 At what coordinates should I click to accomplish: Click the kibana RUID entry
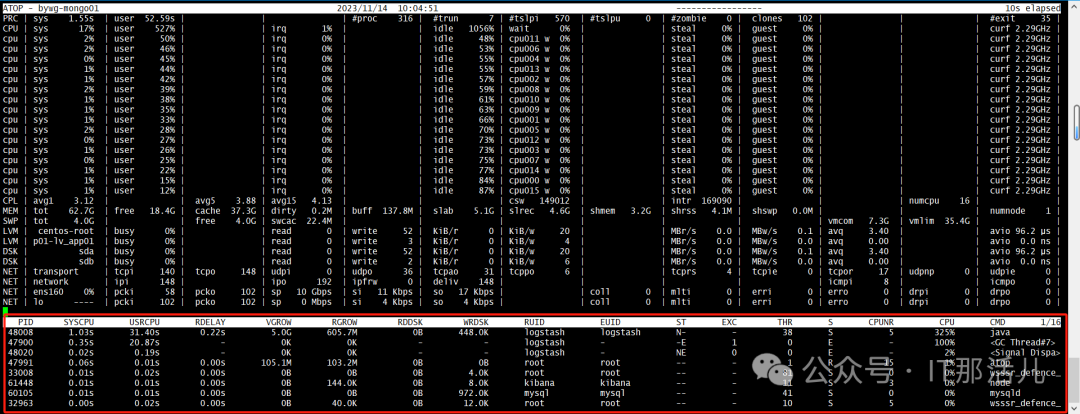539,383
